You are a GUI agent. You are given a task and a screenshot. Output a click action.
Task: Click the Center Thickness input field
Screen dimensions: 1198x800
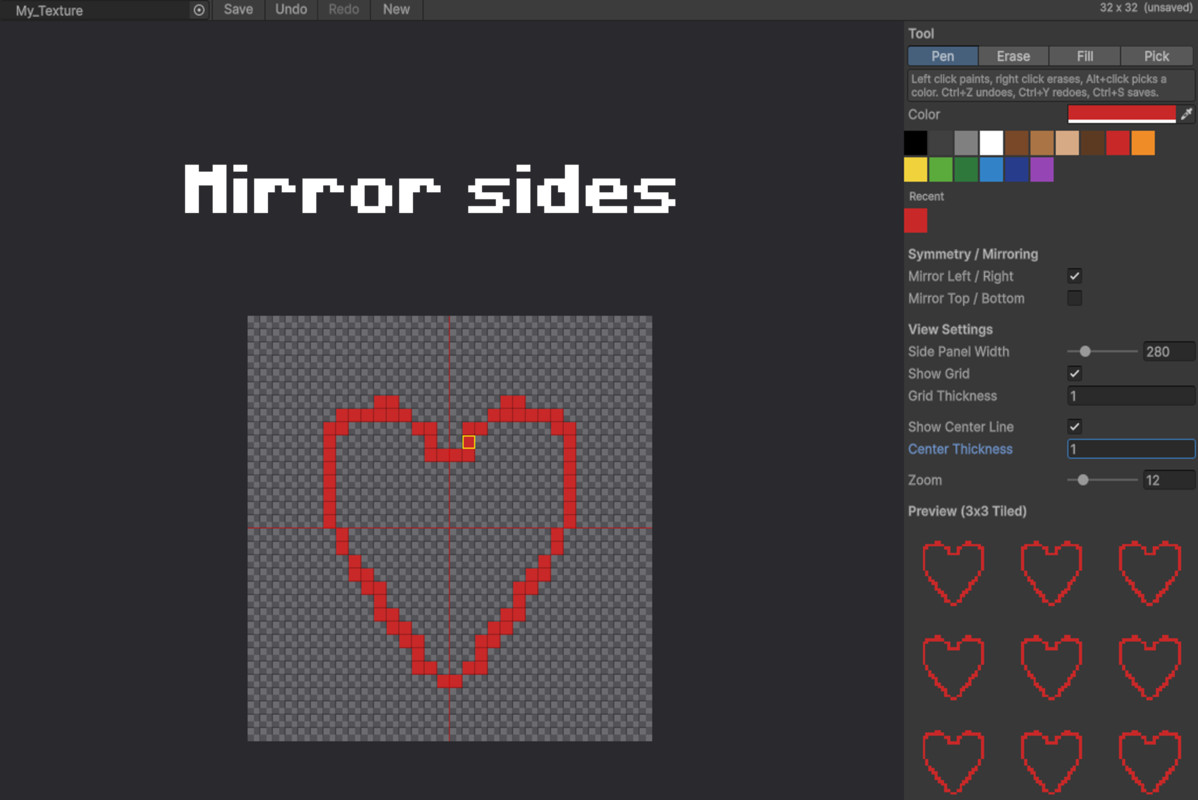point(1131,449)
